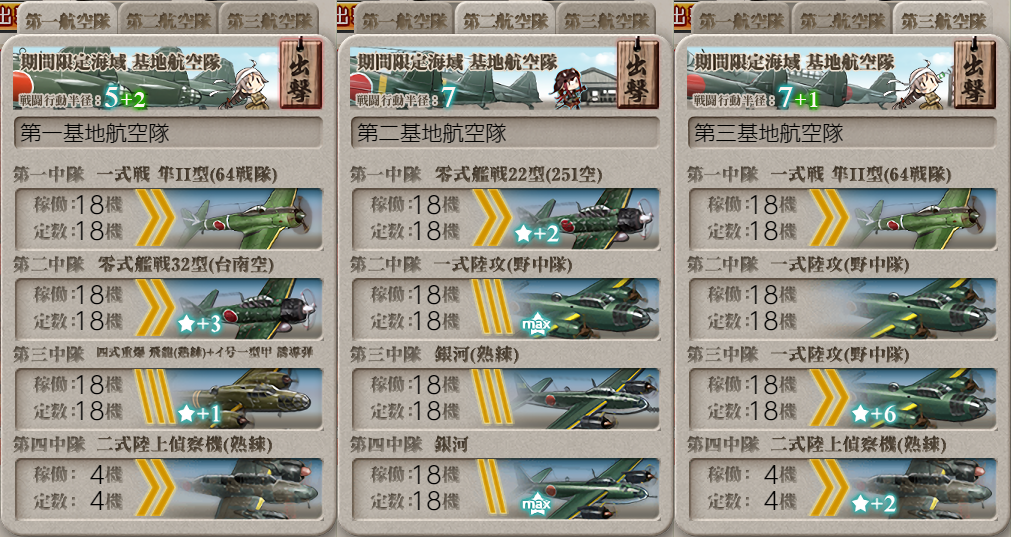Viewport: 1011px width, 537px height.
Task: Click the banner showing 戦闘行動半径 5+2
Action: coord(146,77)
